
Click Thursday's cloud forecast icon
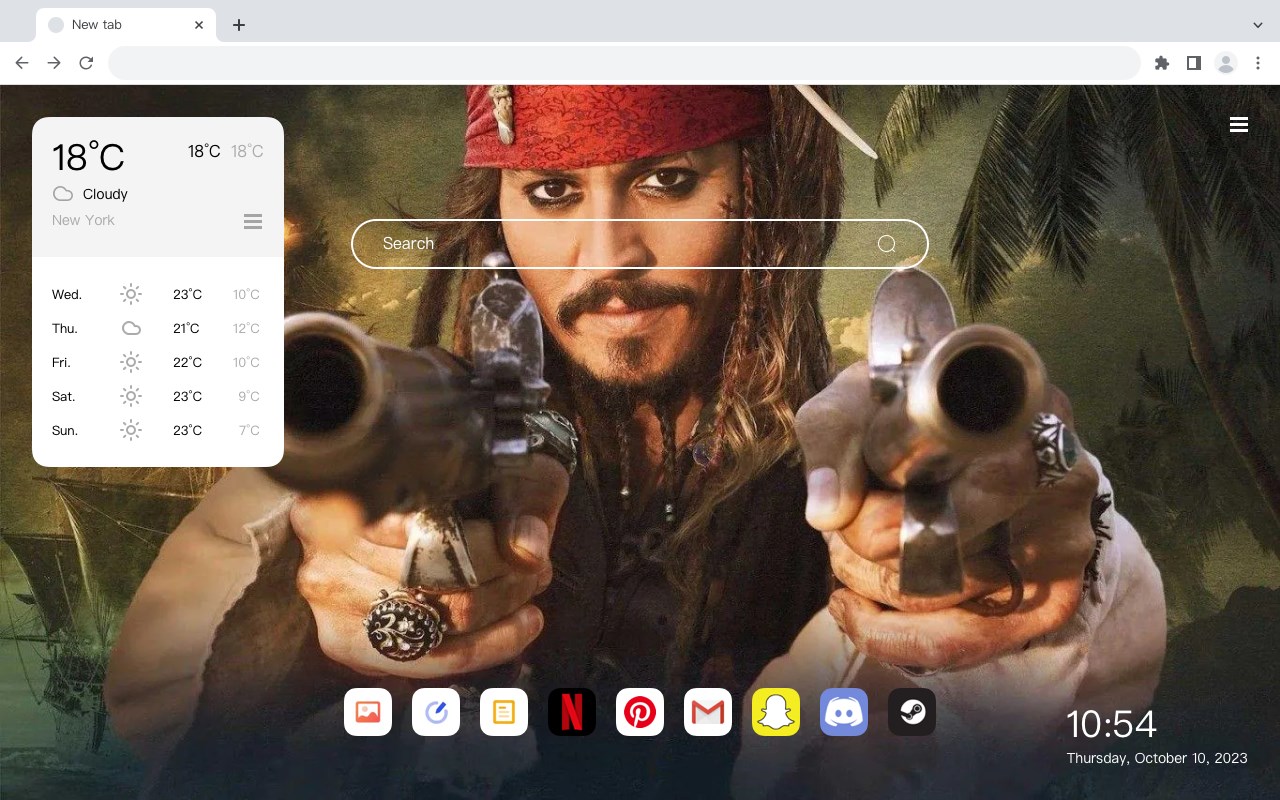pyautogui.click(x=131, y=328)
